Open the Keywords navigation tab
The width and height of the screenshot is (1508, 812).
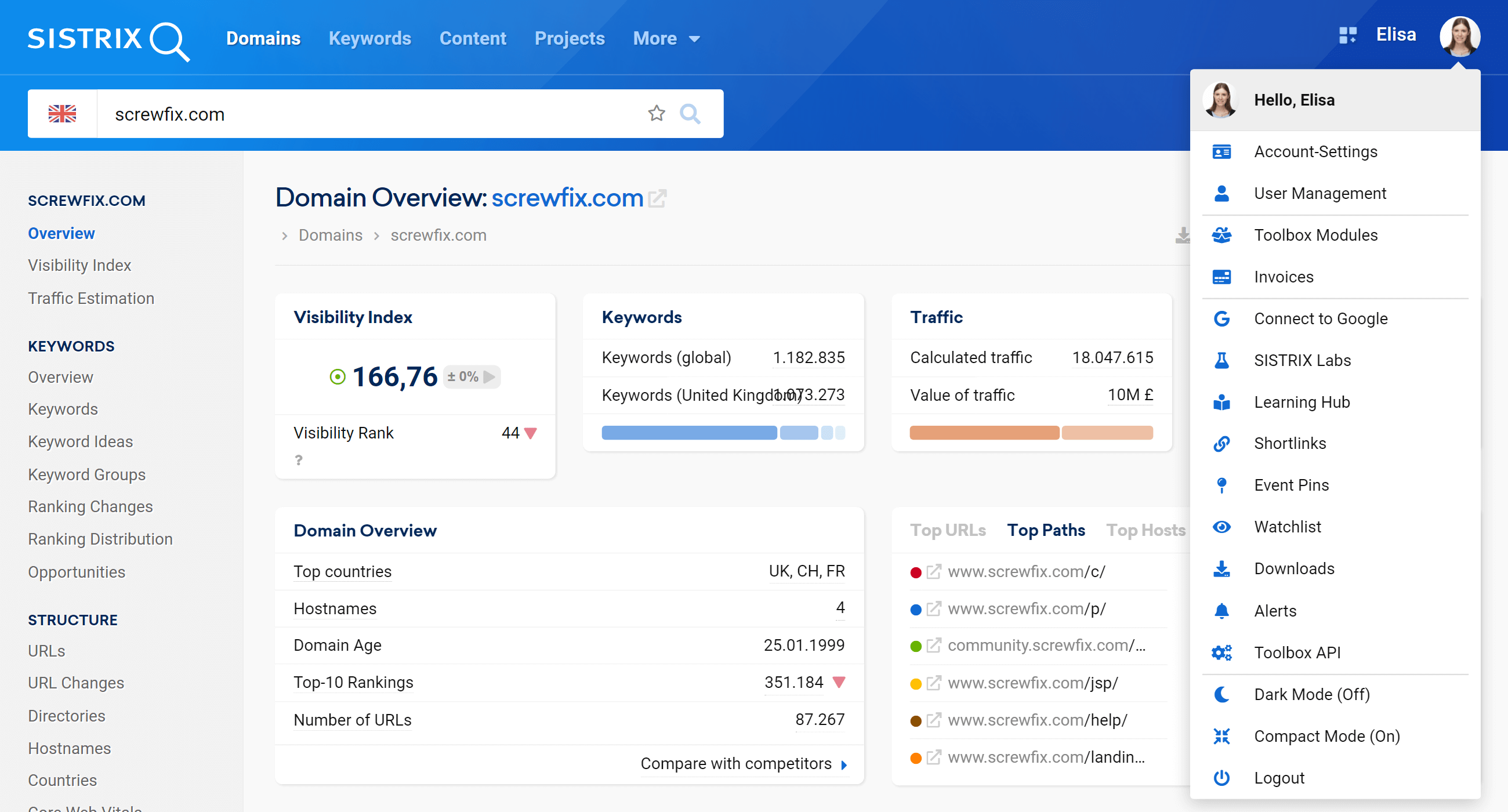point(369,39)
